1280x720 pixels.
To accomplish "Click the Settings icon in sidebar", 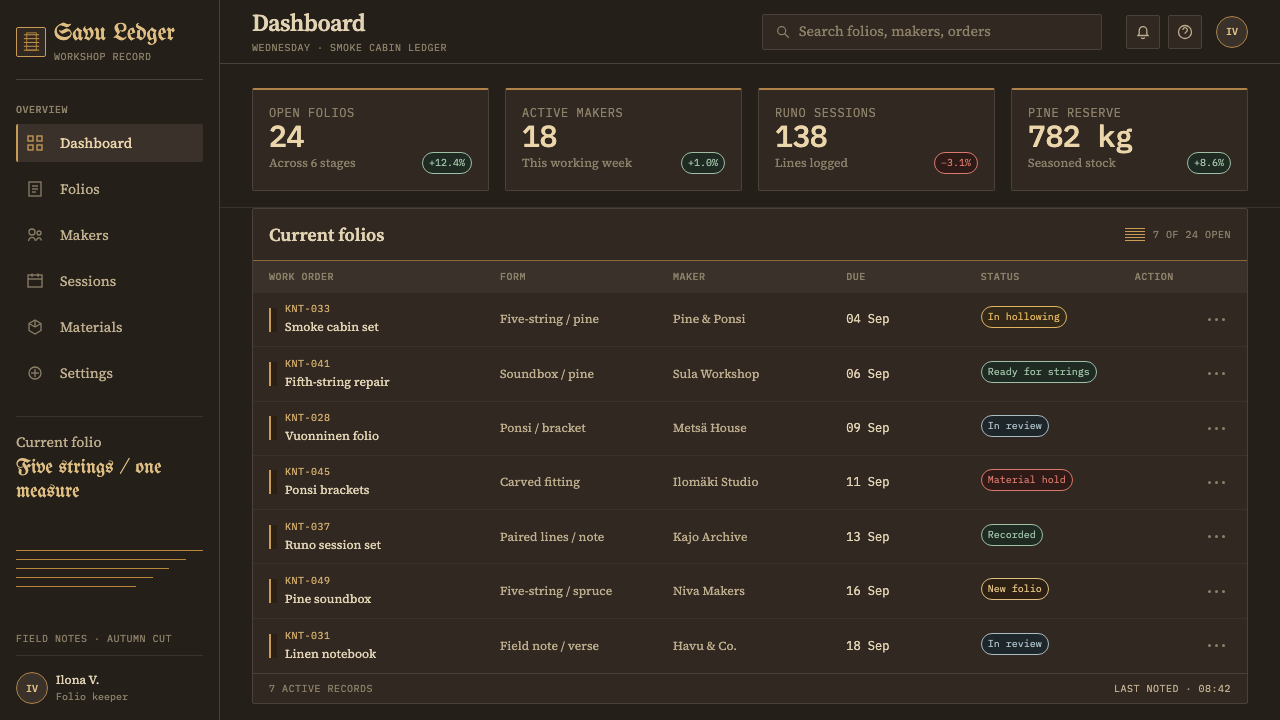I will click(x=35, y=373).
